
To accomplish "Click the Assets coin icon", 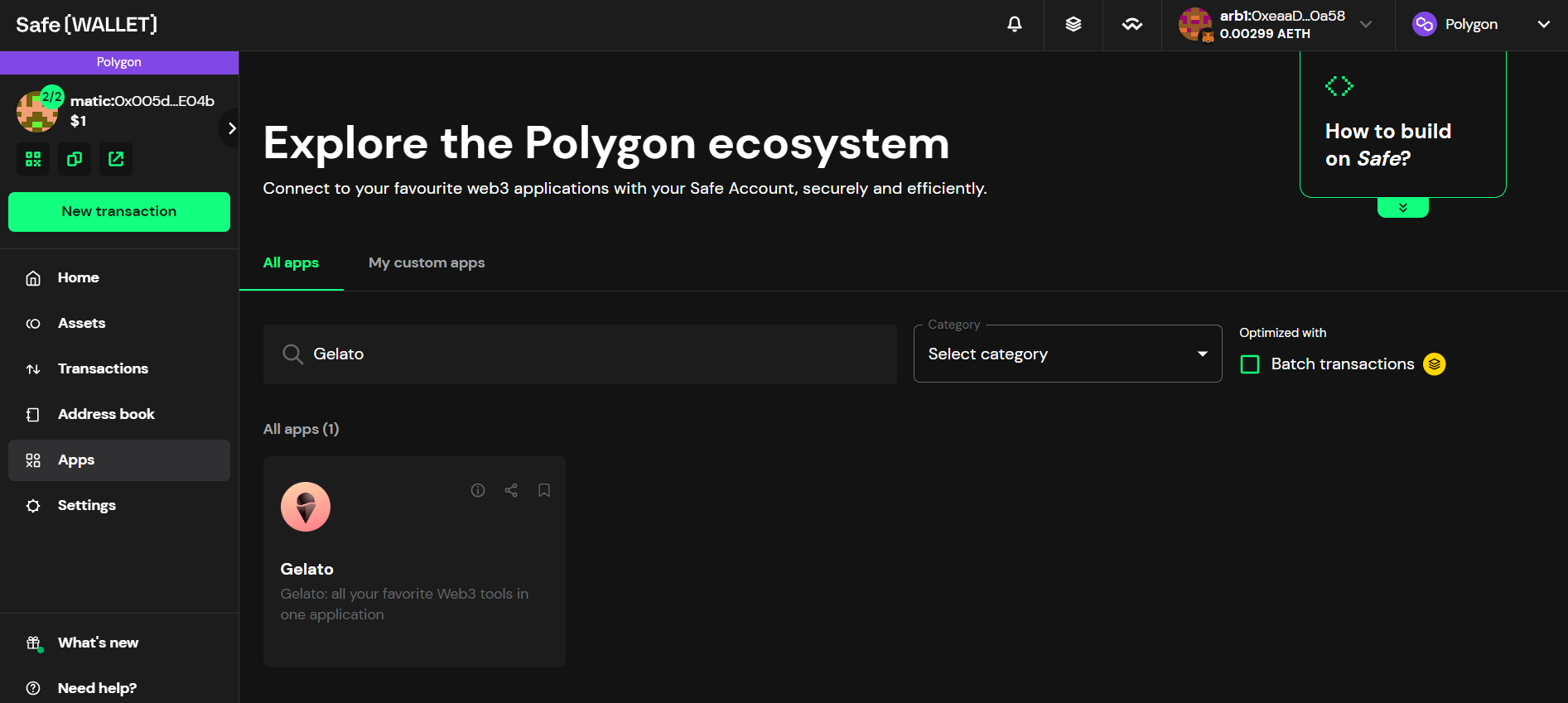I will click(33, 324).
